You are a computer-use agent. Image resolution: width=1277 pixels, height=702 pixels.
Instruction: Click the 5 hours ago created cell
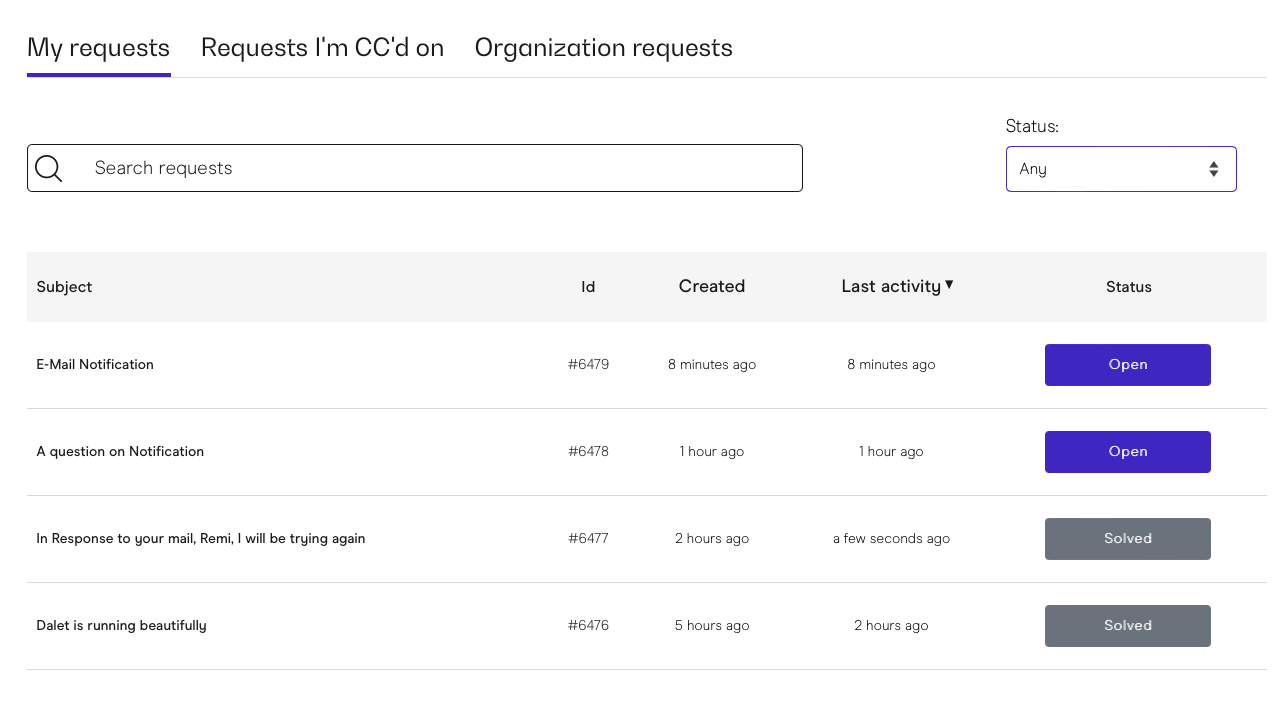[712, 626]
